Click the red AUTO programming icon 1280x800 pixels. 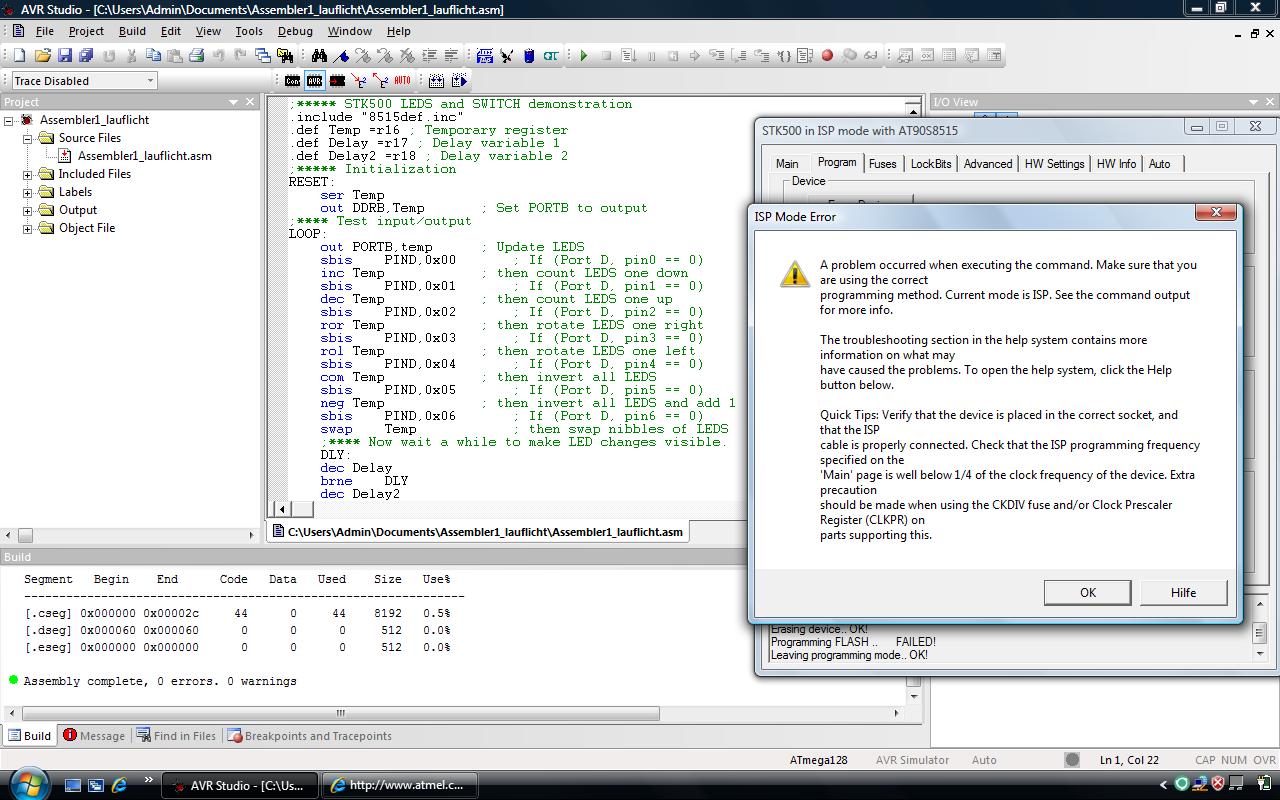[x=402, y=80]
